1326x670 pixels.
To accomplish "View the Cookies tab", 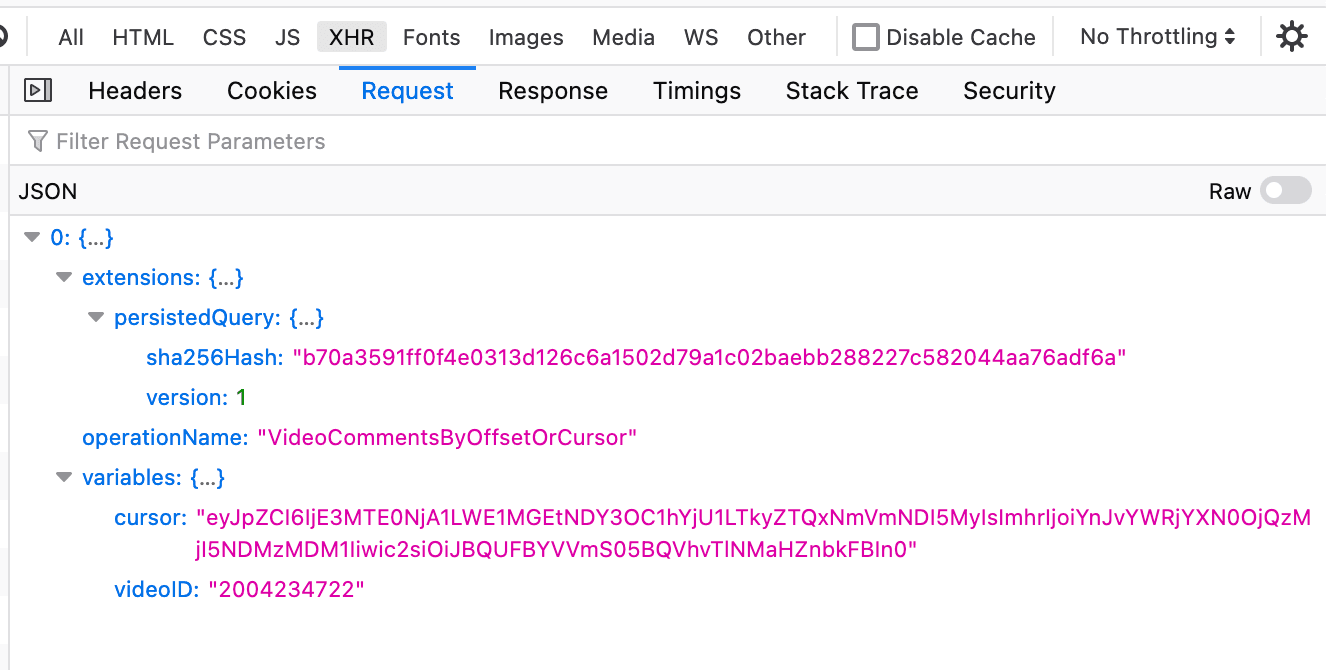I will tap(271, 90).
